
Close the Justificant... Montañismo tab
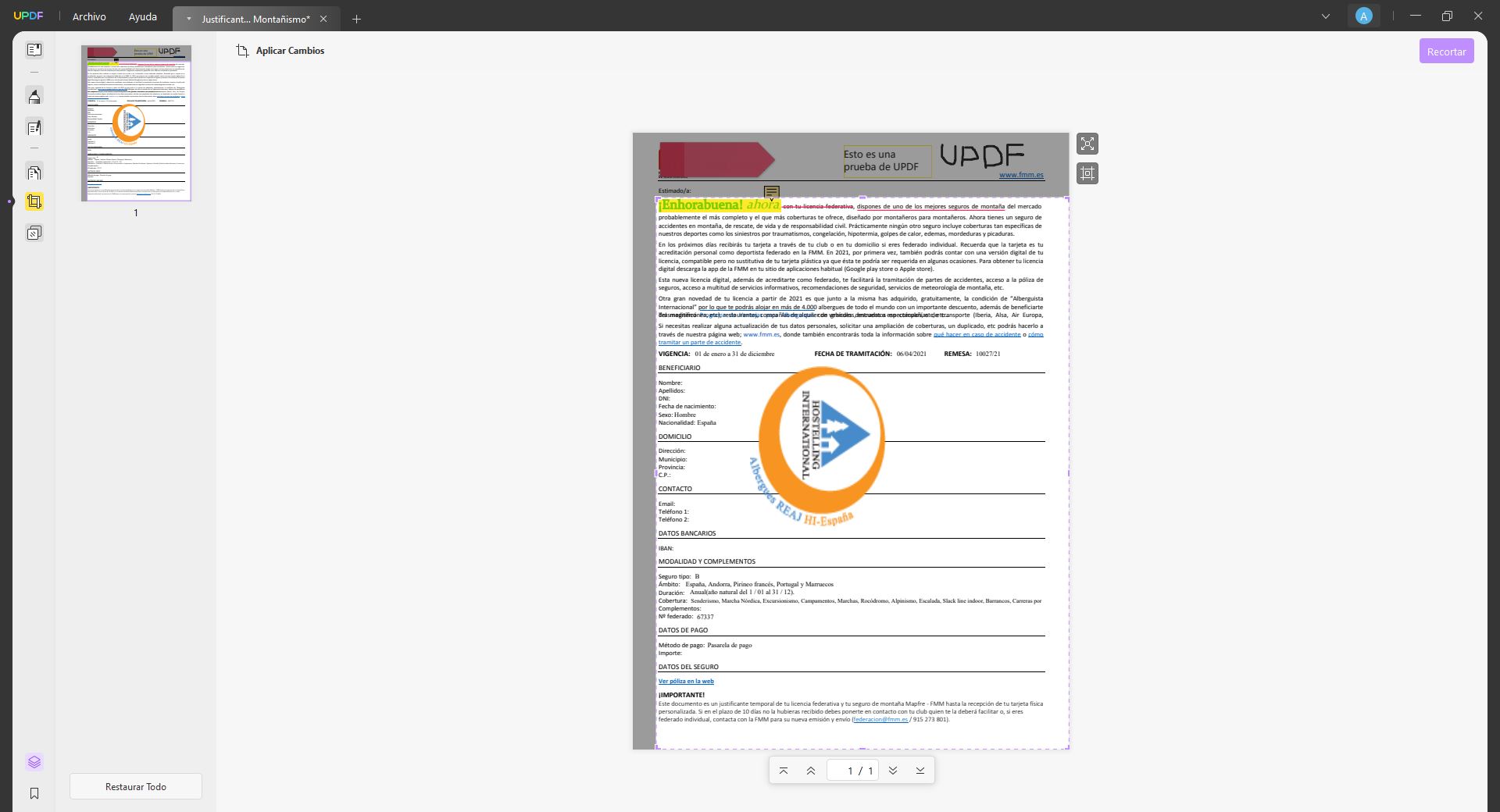coord(323,19)
